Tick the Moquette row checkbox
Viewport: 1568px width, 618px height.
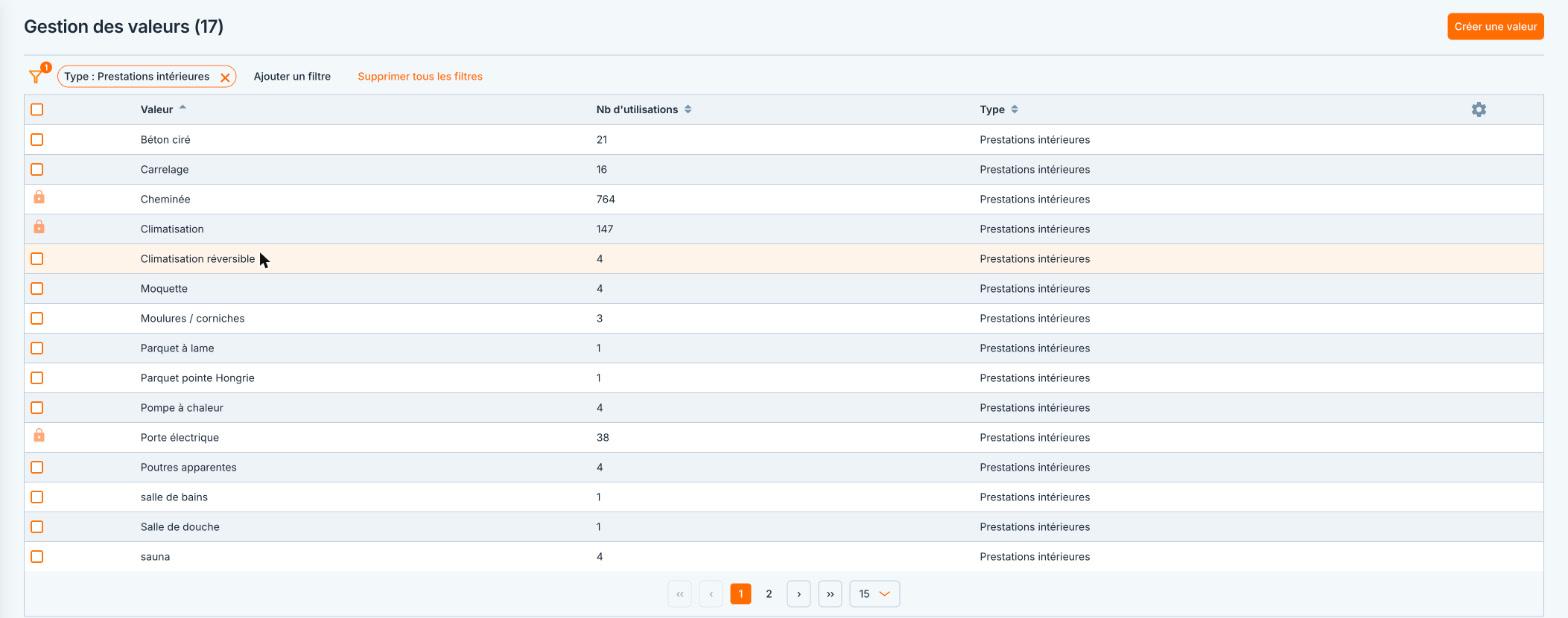[x=37, y=288]
